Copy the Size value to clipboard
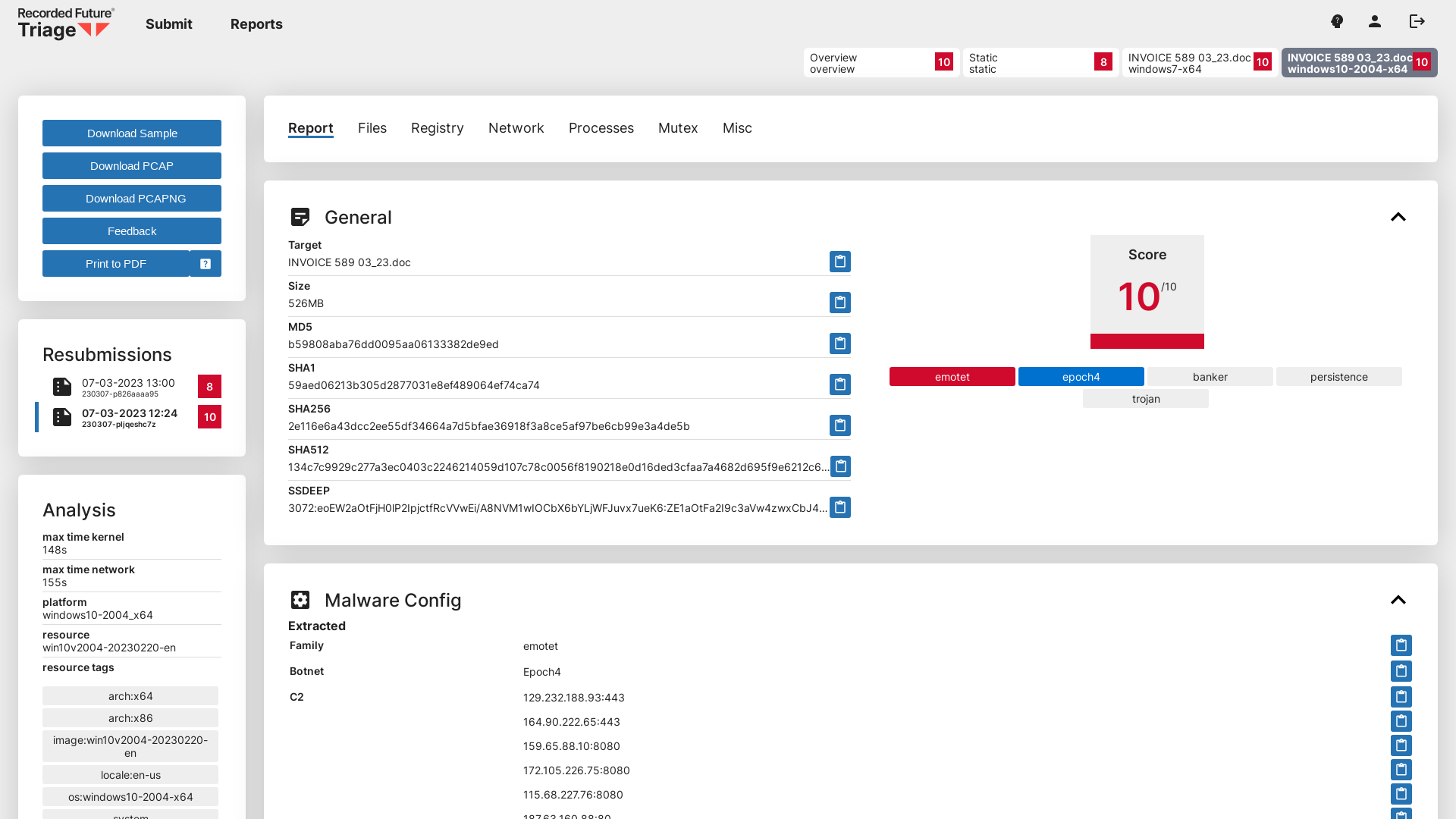This screenshot has width=1456, height=819. click(x=839, y=303)
